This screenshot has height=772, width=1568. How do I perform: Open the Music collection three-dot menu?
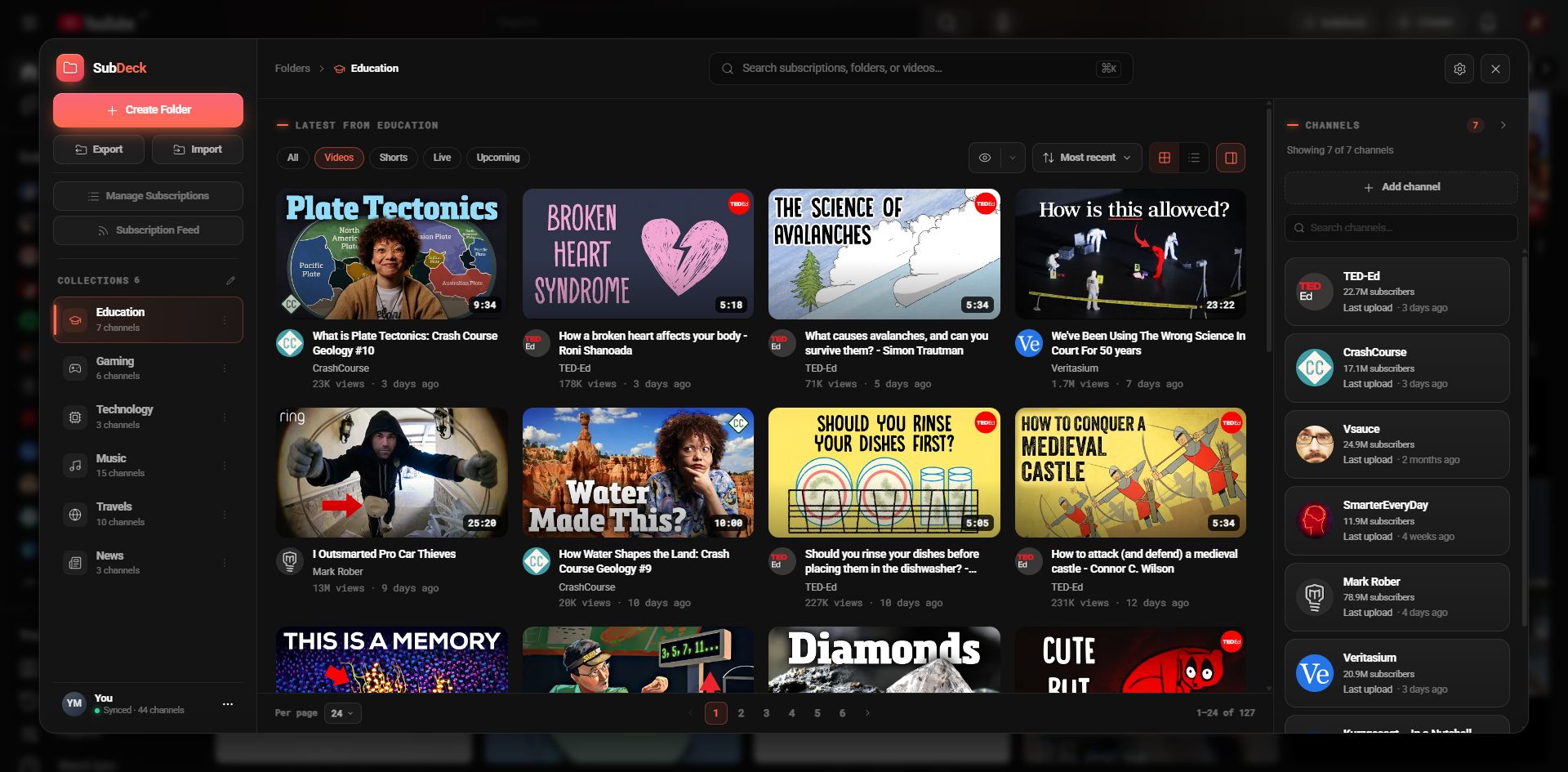point(225,466)
